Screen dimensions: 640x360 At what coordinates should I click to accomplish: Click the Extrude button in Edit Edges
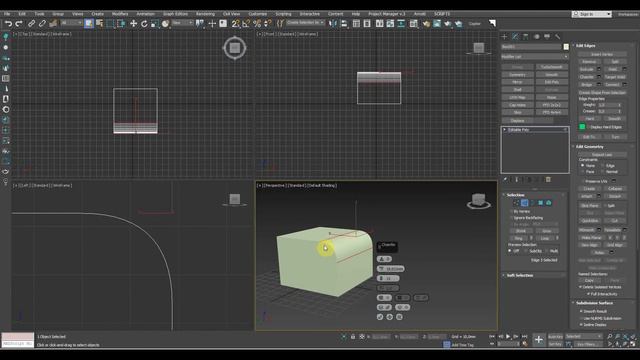pos(587,69)
